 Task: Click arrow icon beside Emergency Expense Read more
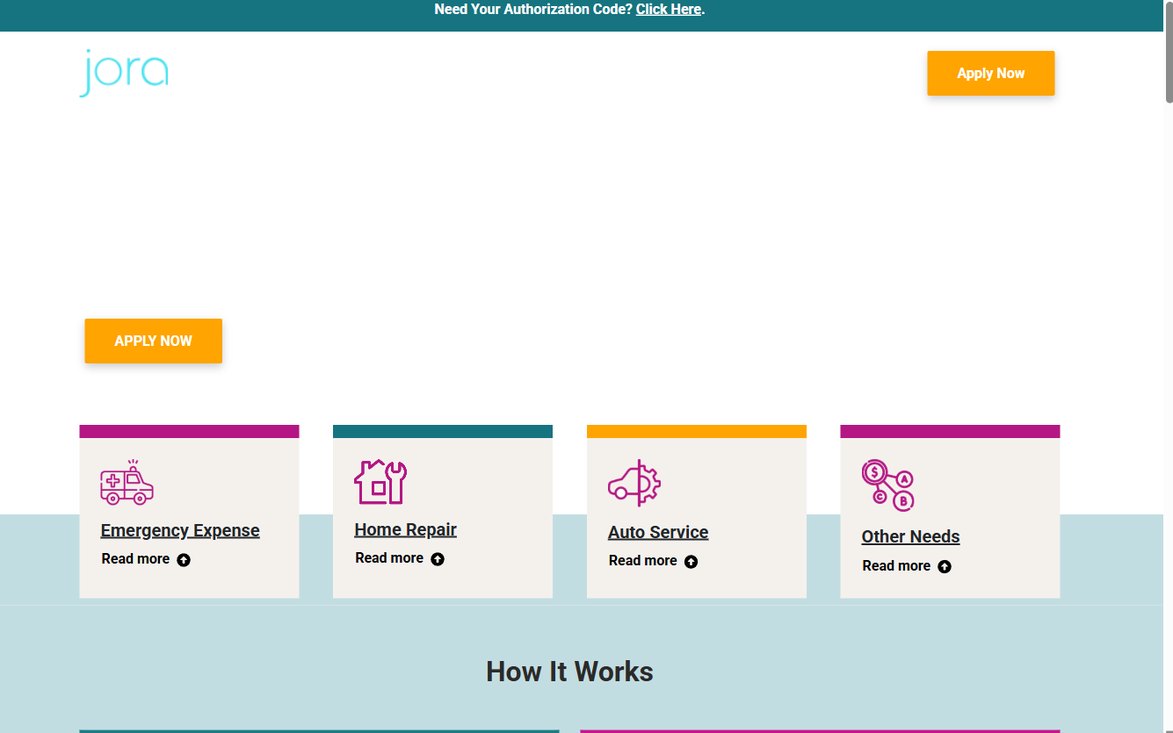point(183,560)
